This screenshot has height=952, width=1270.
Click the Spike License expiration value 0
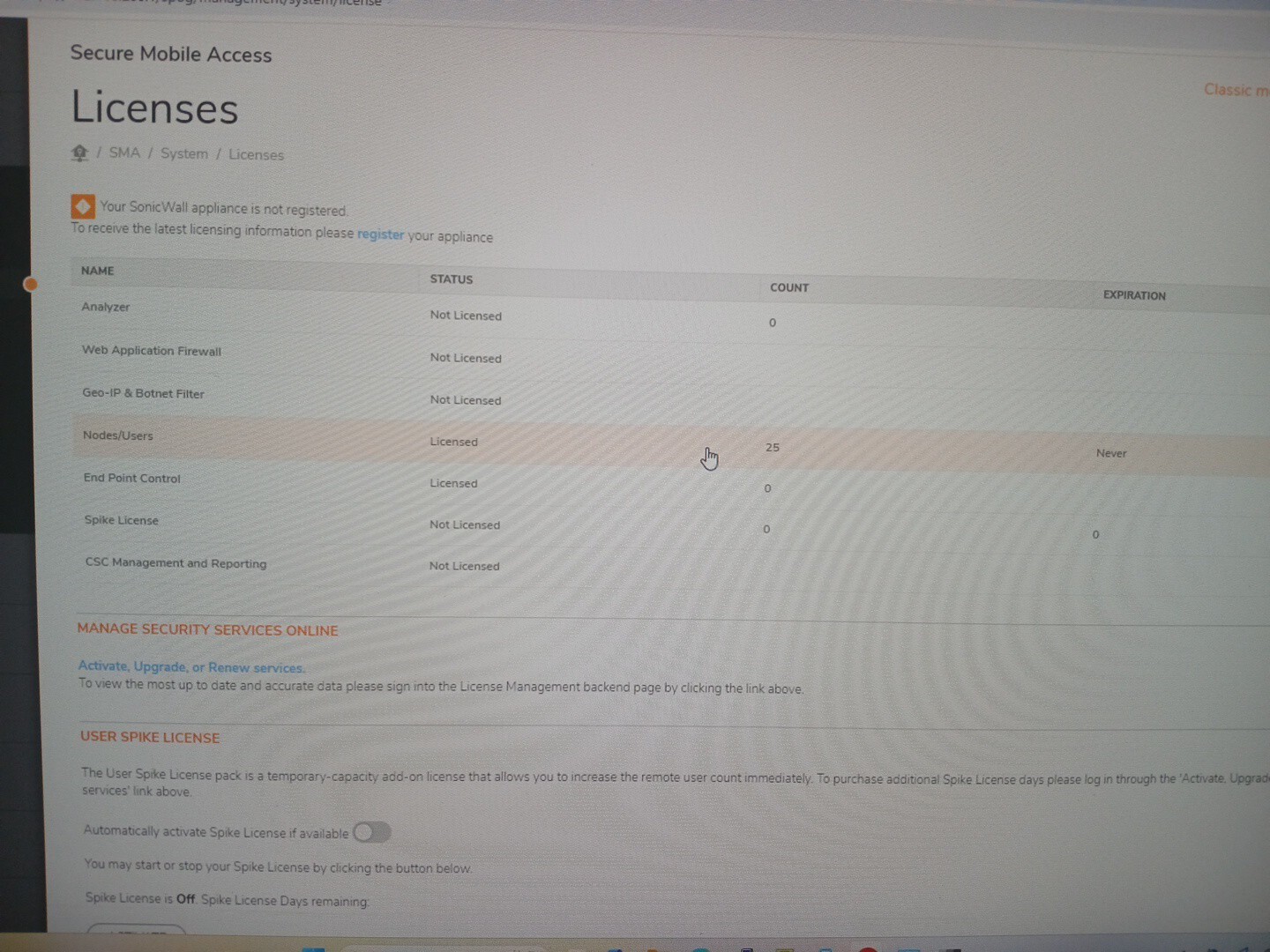coord(1096,534)
